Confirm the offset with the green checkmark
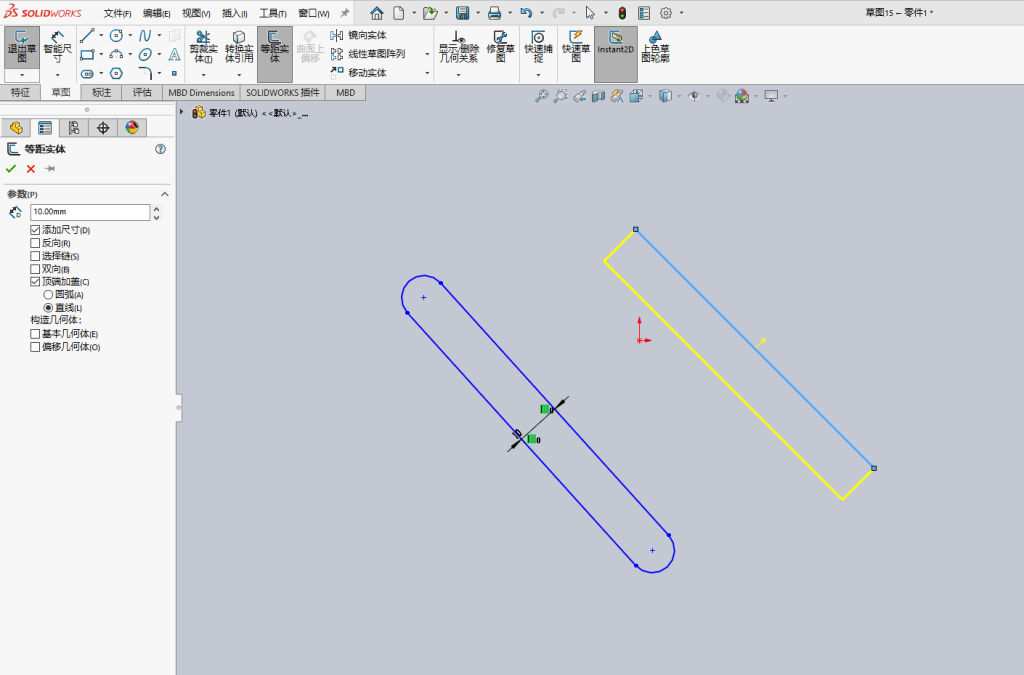Screen dimensions: 1024x675 click(x=10, y=169)
